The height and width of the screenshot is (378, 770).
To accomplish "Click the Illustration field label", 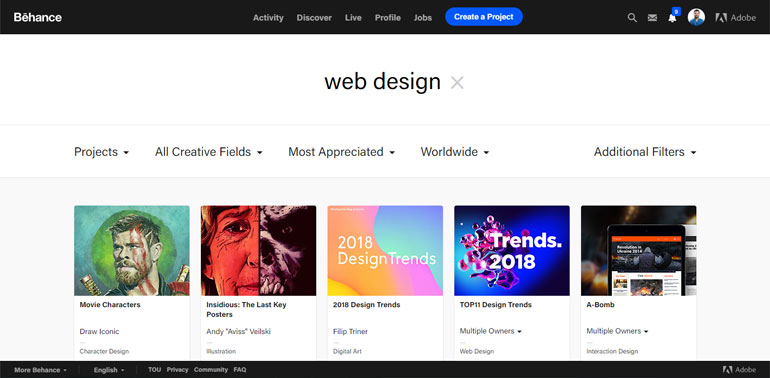I will coord(221,351).
